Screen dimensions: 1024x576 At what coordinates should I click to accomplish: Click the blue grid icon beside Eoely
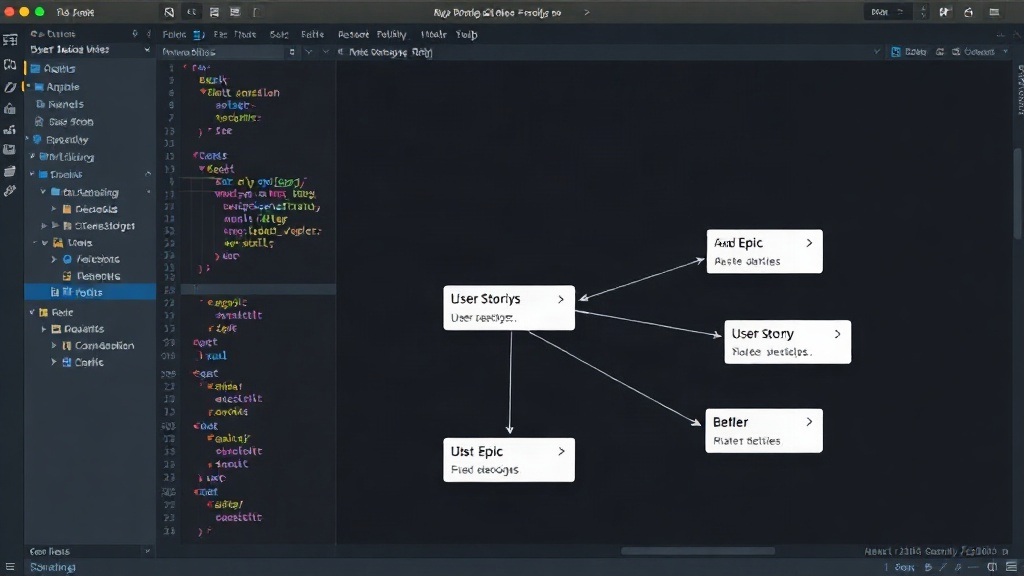896,52
